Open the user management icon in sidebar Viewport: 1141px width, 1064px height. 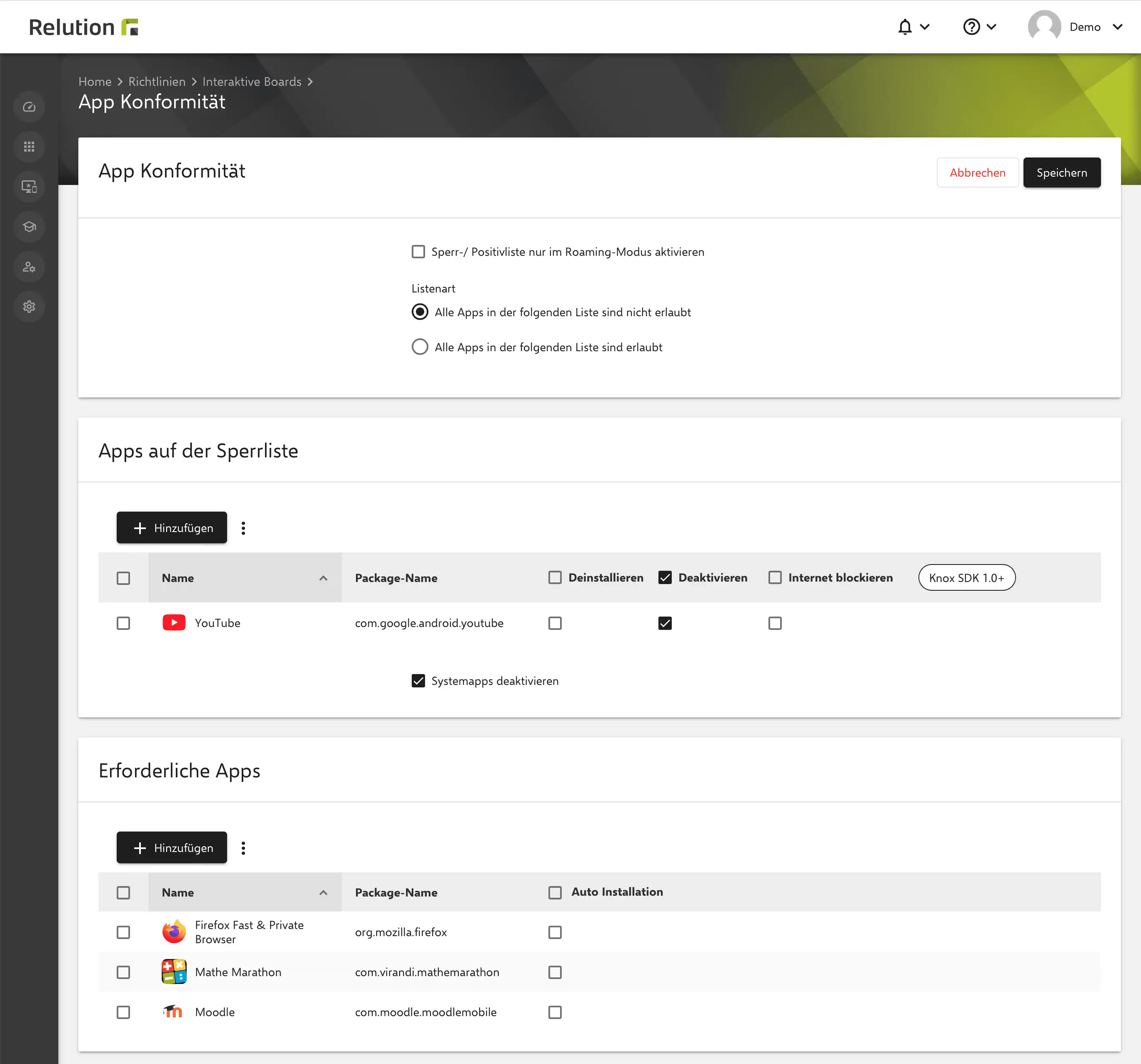click(x=29, y=267)
